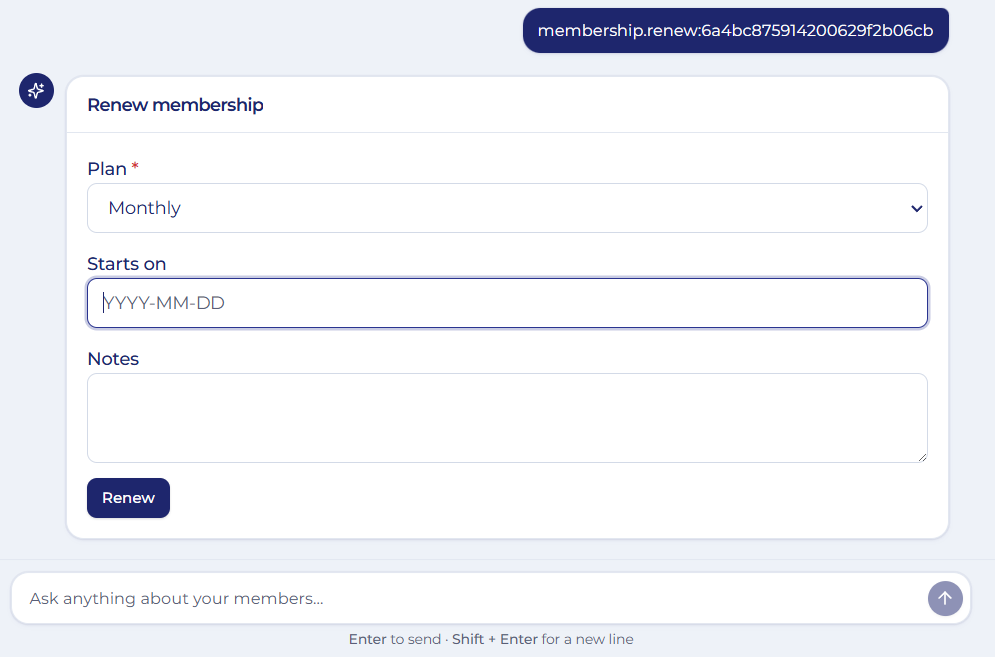The width and height of the screenshot is (995, 657).
Task: Click the 'Enter to send' hint text
Action: coord(395,639)
